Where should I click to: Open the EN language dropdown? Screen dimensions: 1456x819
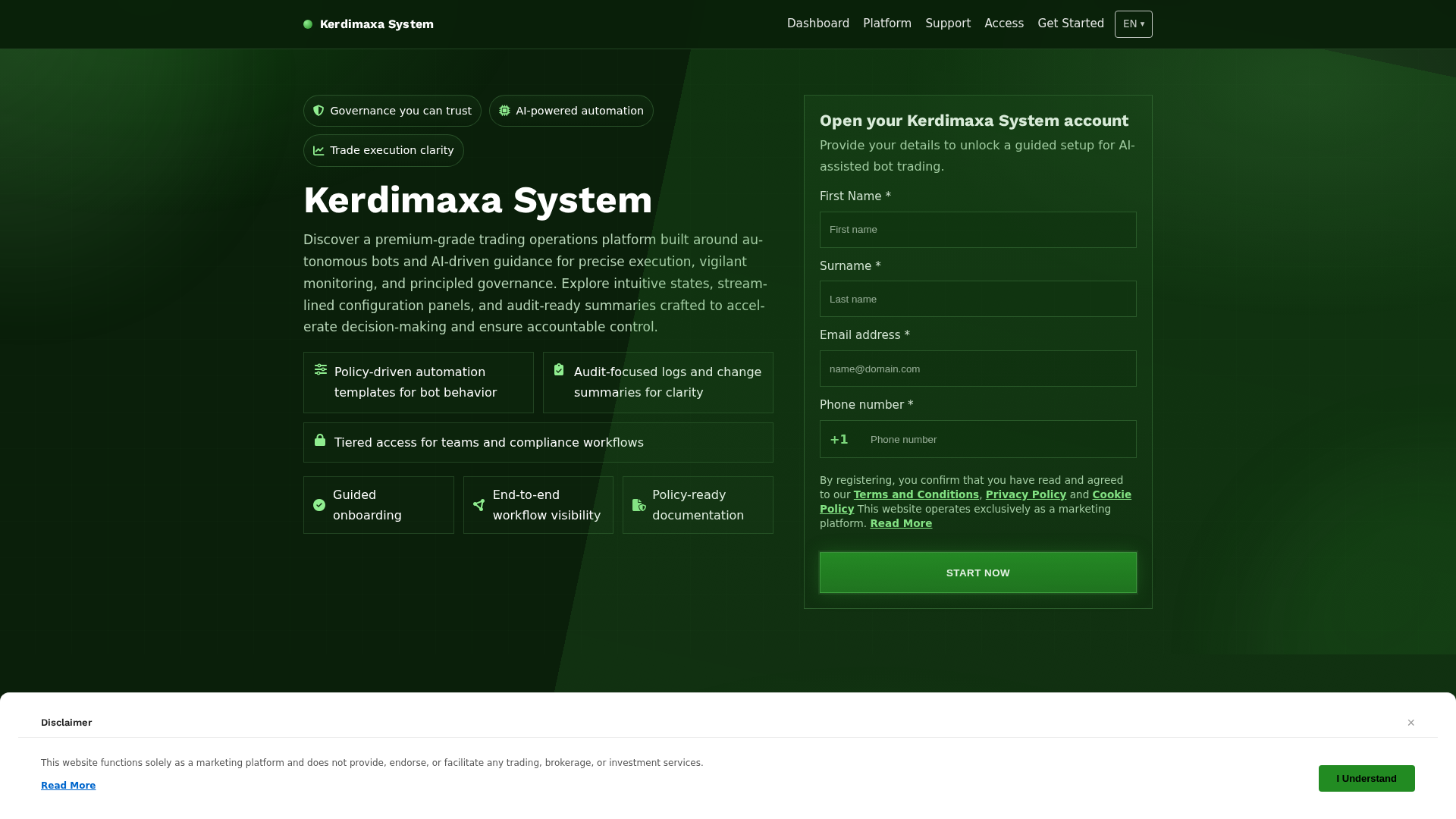(1134, 24)
